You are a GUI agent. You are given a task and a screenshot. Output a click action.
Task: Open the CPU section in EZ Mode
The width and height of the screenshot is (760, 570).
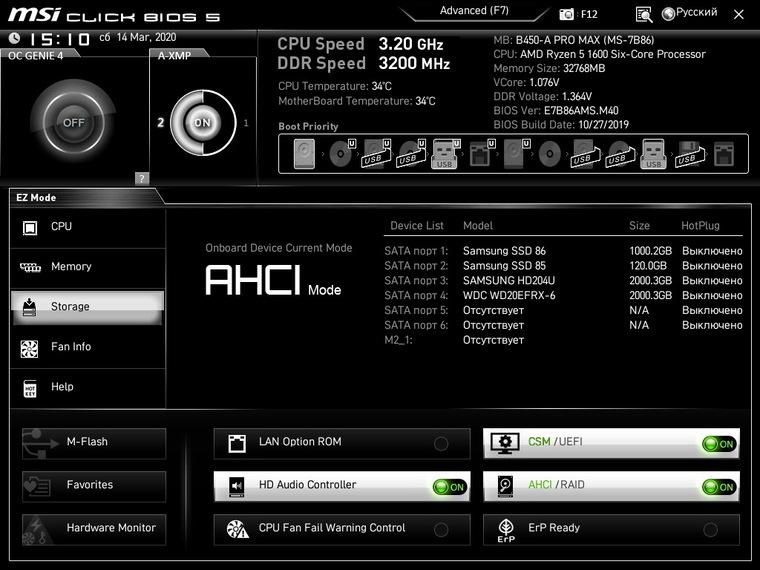click(x=88, y=227)
